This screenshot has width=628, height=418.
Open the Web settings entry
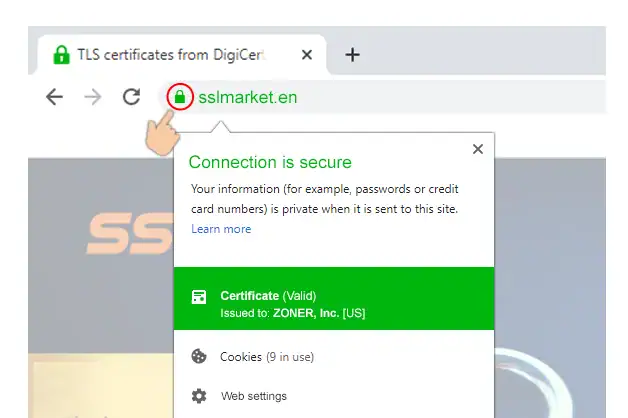tap(254, 396)
